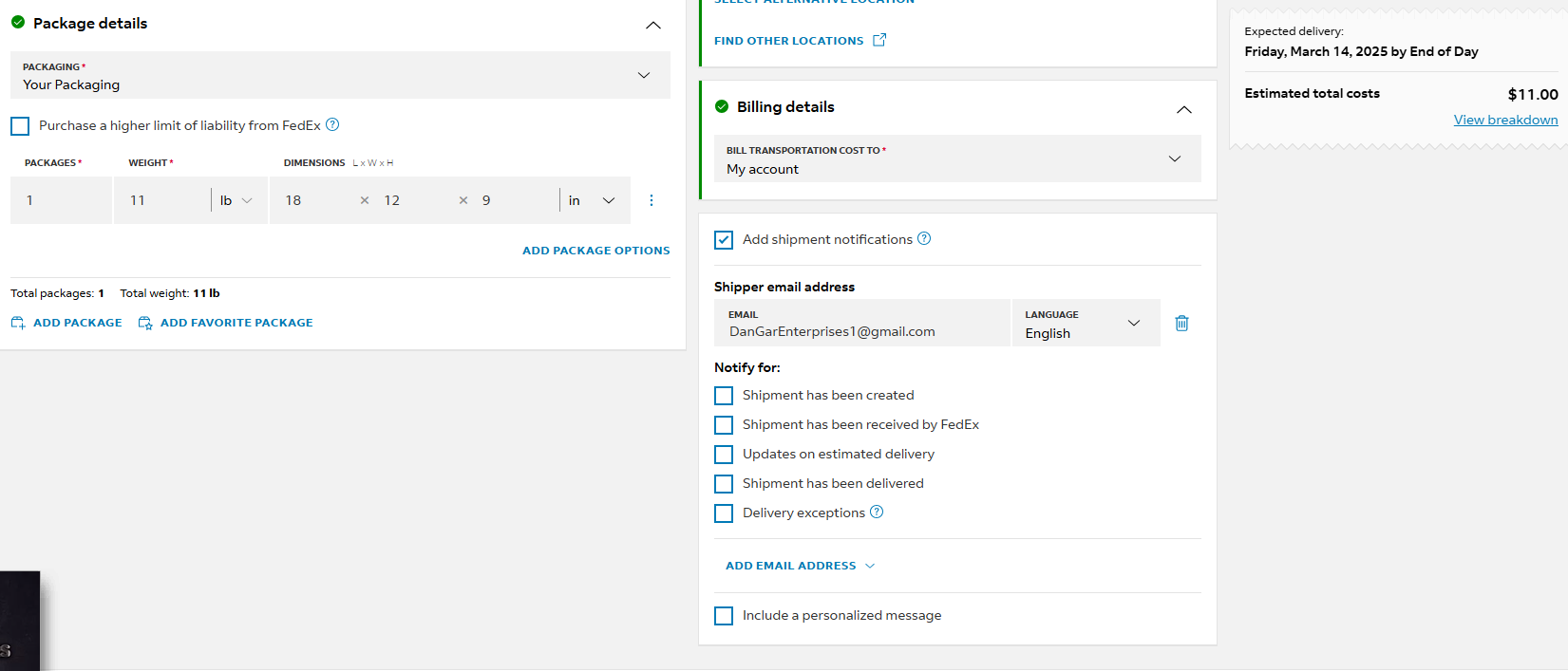Collapse the Package details section

[653, 25]
